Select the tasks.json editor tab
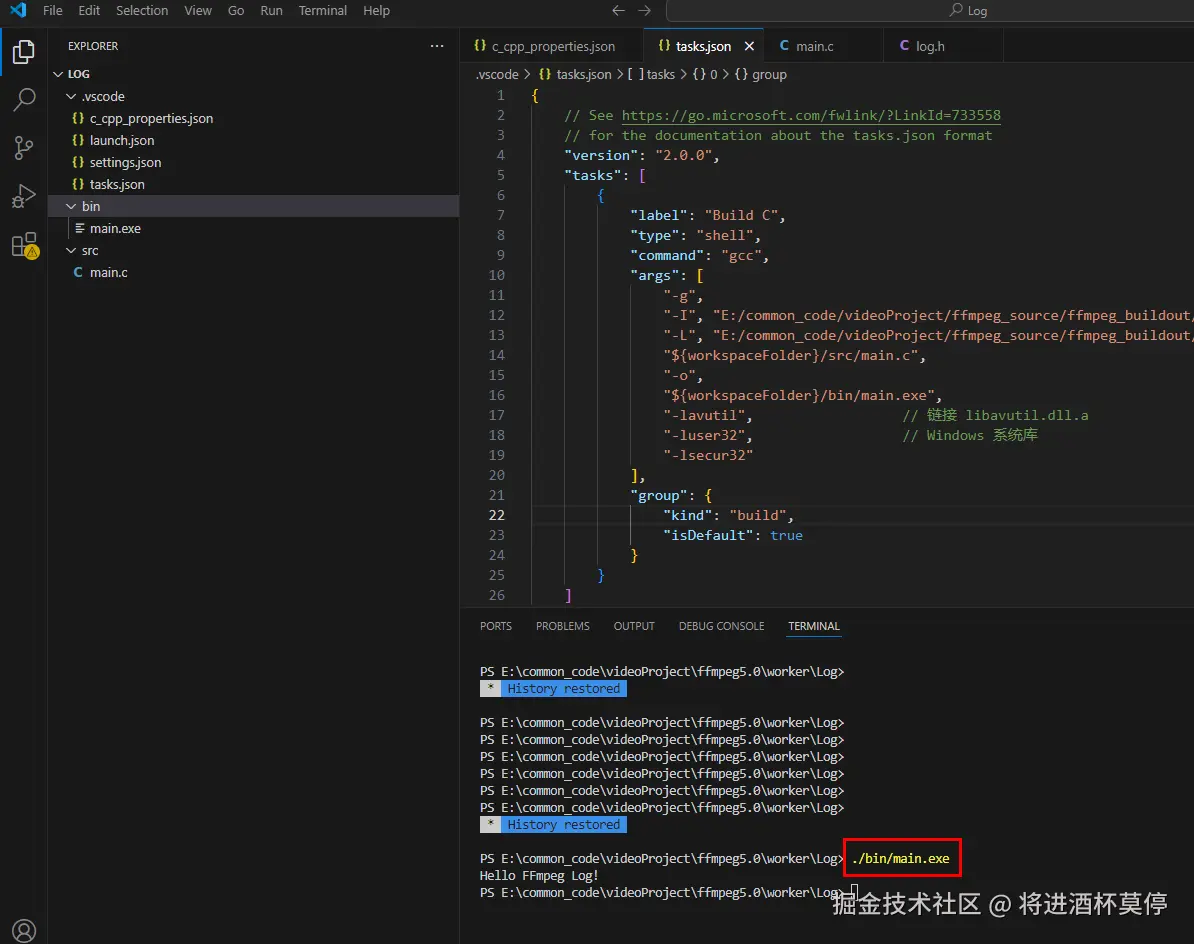1194x944 pixels. pyautogui.click(x=702, y=46)
